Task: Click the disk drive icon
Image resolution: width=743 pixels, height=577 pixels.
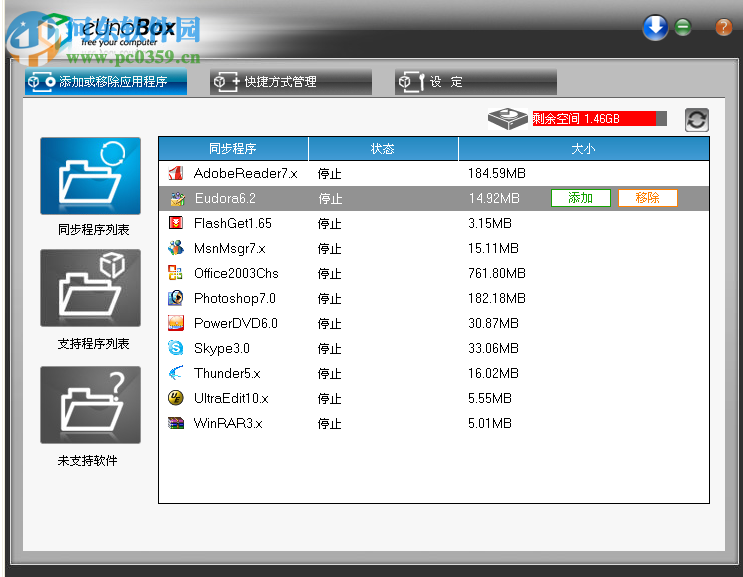Action: (x=507, y=118)
